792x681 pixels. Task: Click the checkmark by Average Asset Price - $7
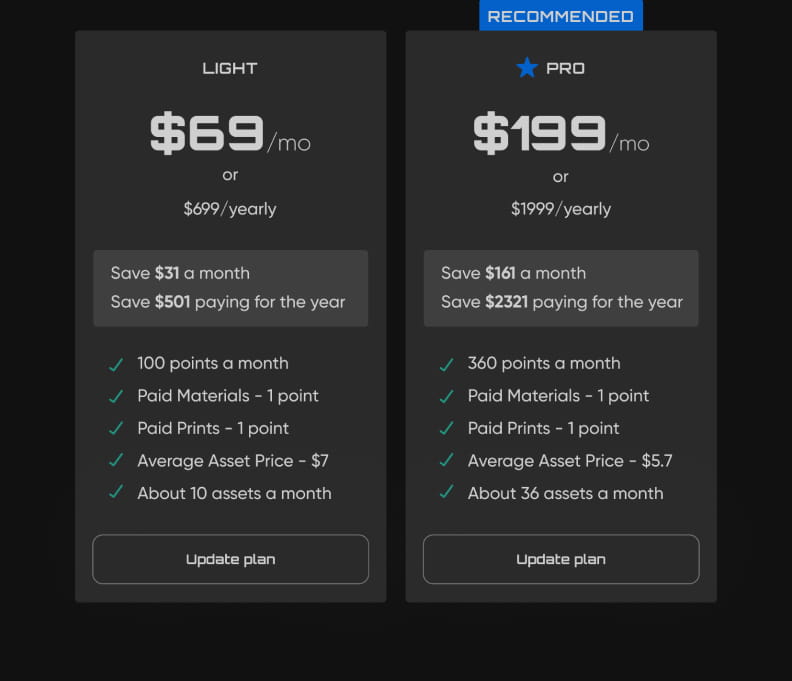click(x=116, y=461)
